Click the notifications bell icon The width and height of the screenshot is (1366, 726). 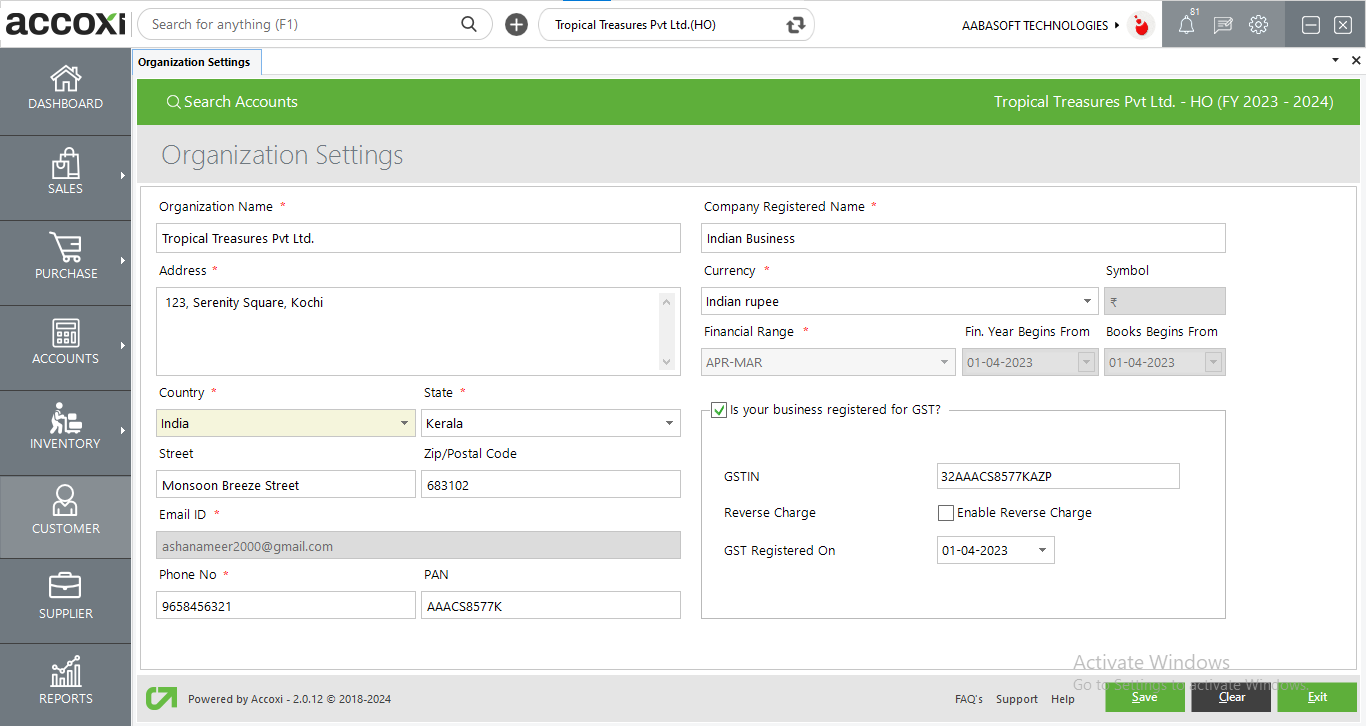1186,25
